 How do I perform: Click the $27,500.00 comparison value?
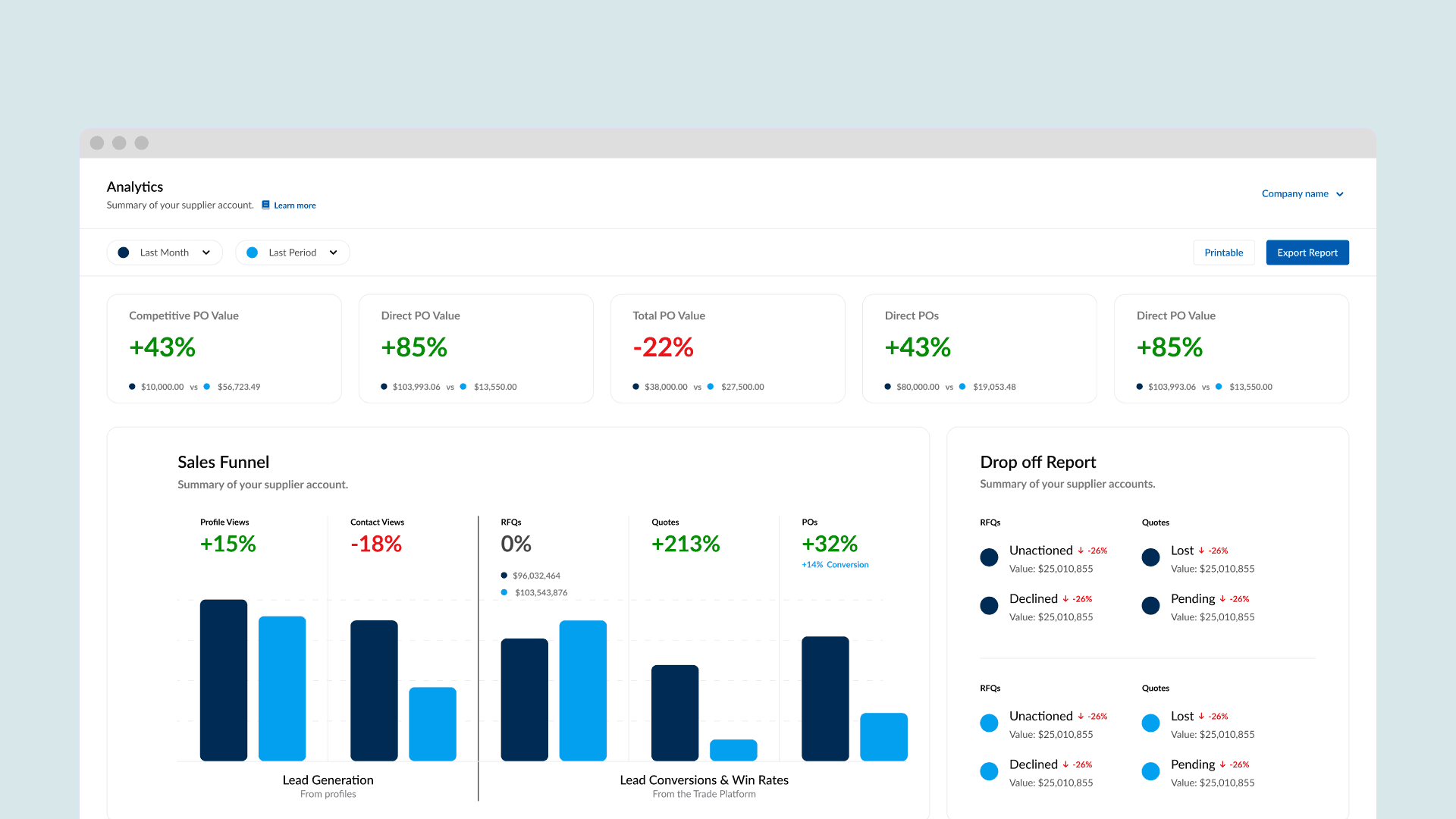[742, 387]
